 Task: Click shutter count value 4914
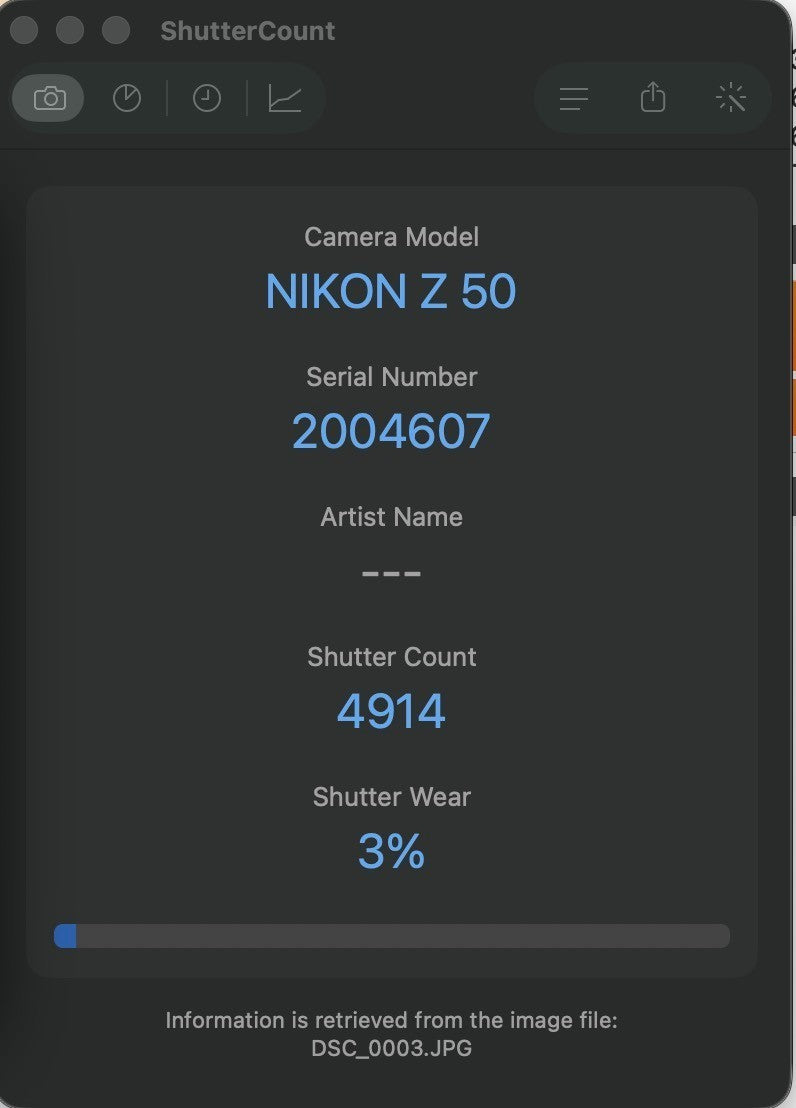[x=391, y=711]
